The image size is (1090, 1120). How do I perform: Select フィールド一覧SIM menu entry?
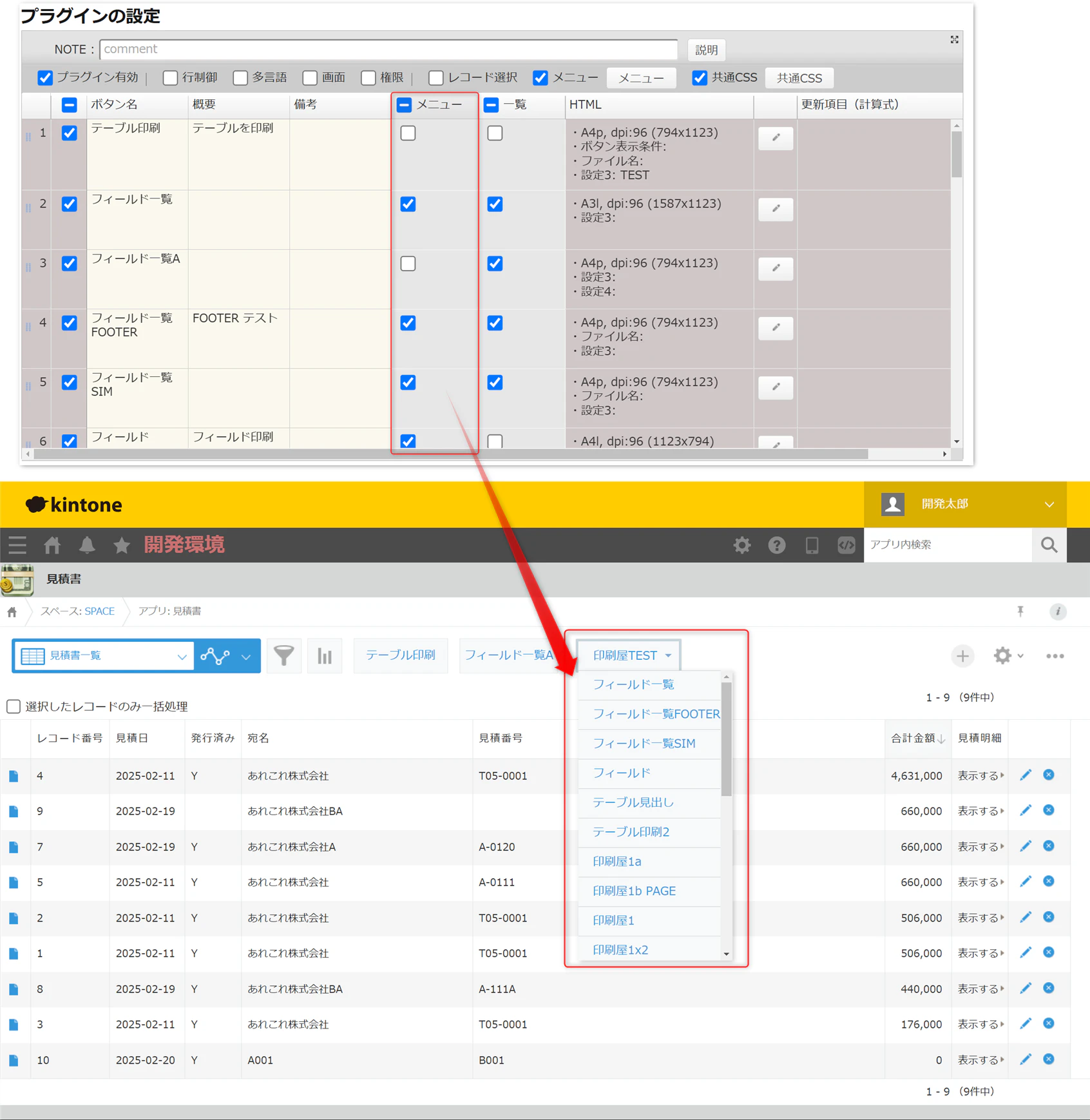(x=650, y=744)
